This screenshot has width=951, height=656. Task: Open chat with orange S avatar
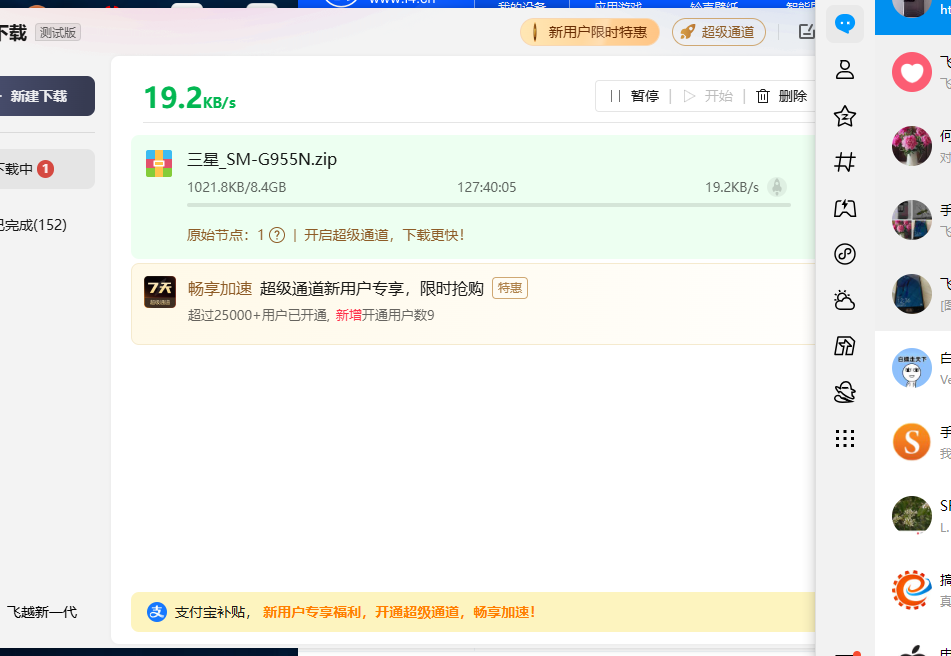tap(912, 442)
